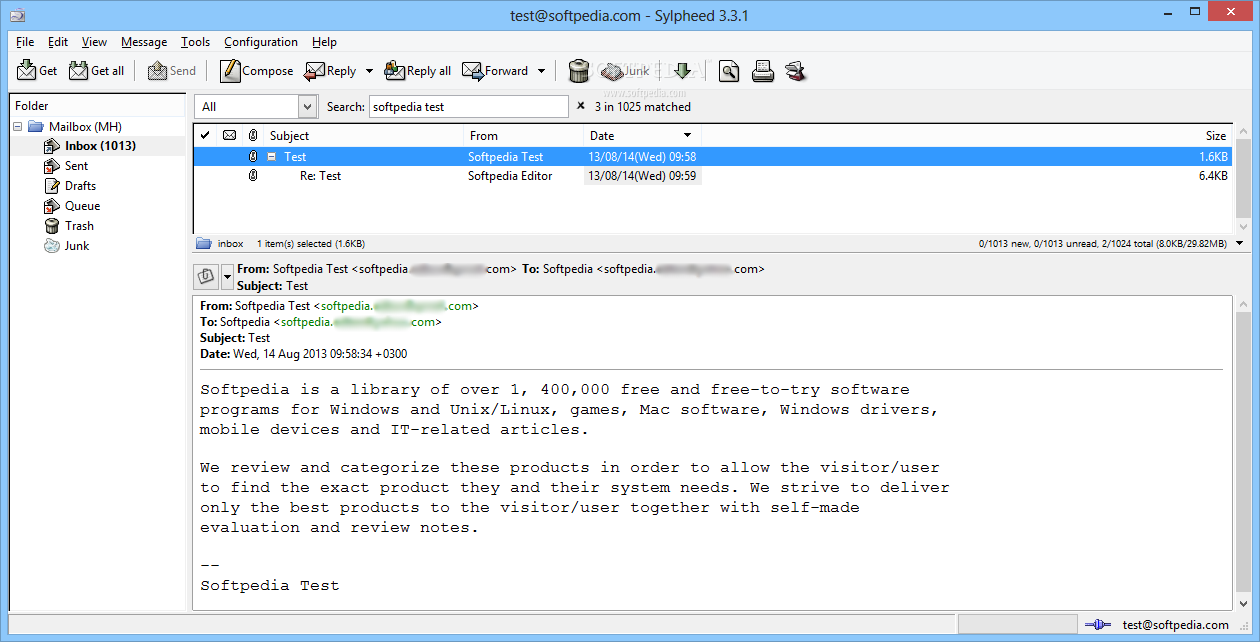Open the Junk folder in tree
Screen dimensions: 1260x642
pos(77,246)
